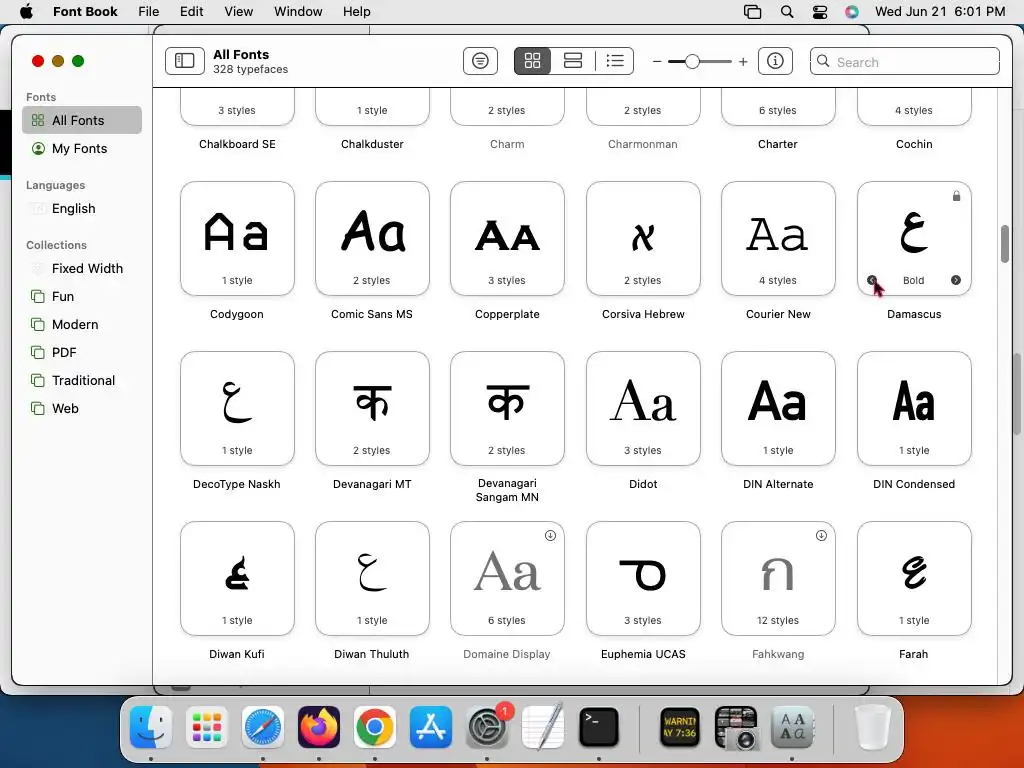Open the File menu

pos(149,12)
